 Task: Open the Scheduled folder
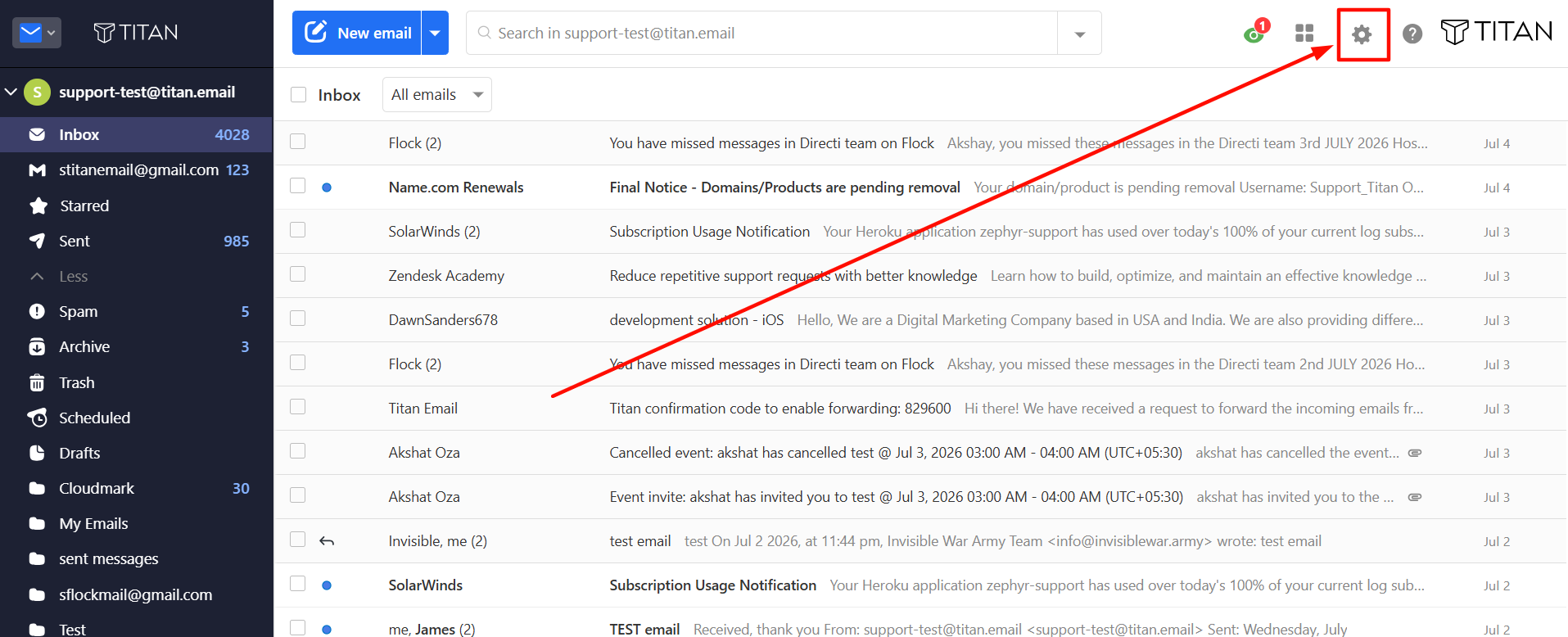(136, 418)
